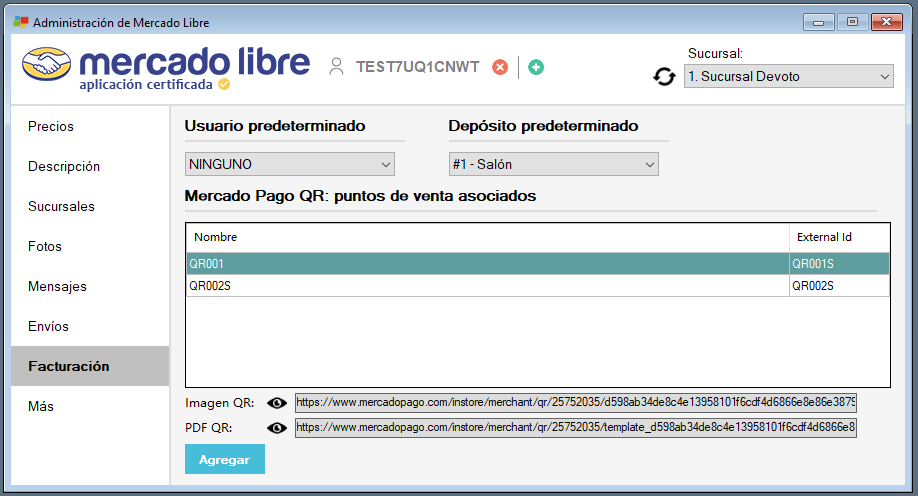Click the External Id column header

(x=839, y=237)
